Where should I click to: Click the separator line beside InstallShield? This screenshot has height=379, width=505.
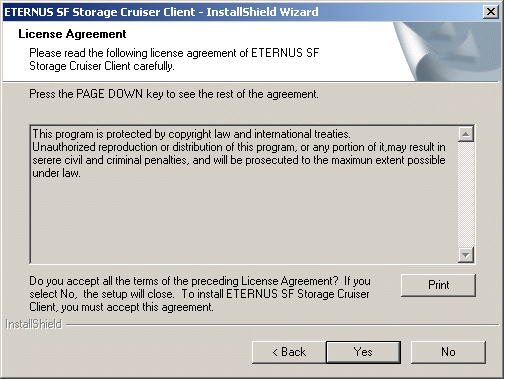[x=283, y=324]
